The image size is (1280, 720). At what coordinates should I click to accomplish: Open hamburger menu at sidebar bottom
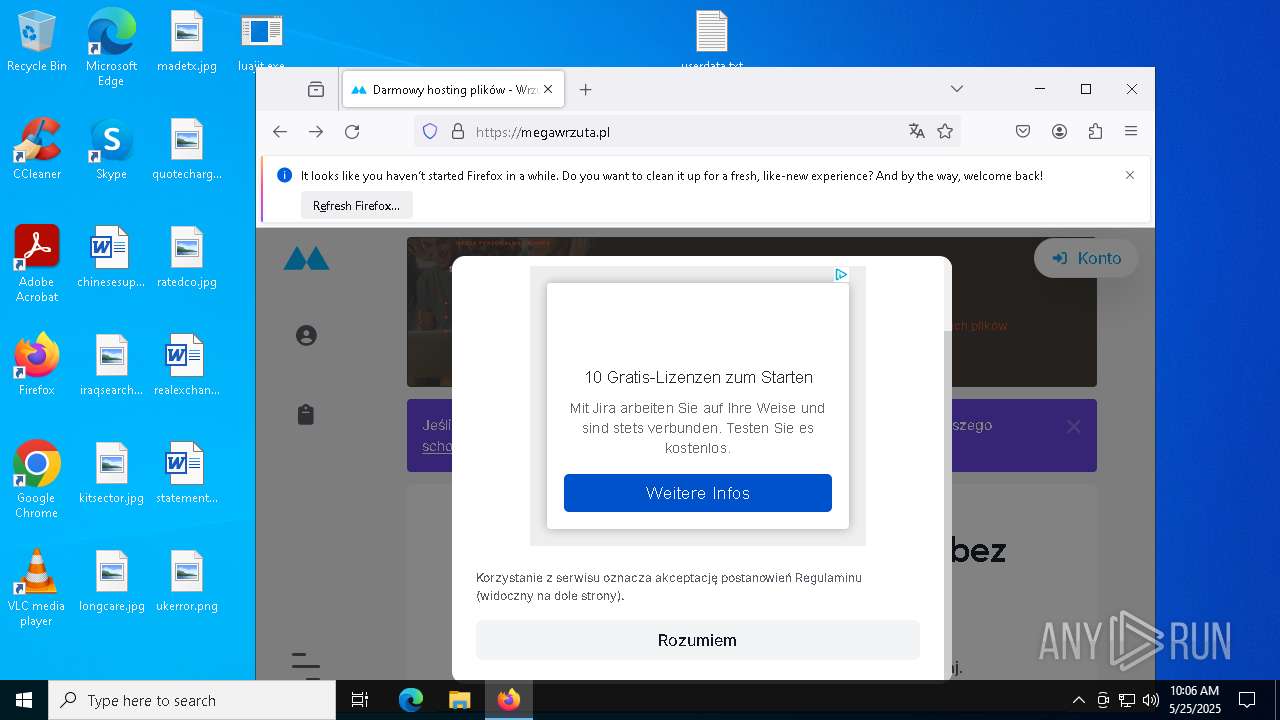coord(306,665)
